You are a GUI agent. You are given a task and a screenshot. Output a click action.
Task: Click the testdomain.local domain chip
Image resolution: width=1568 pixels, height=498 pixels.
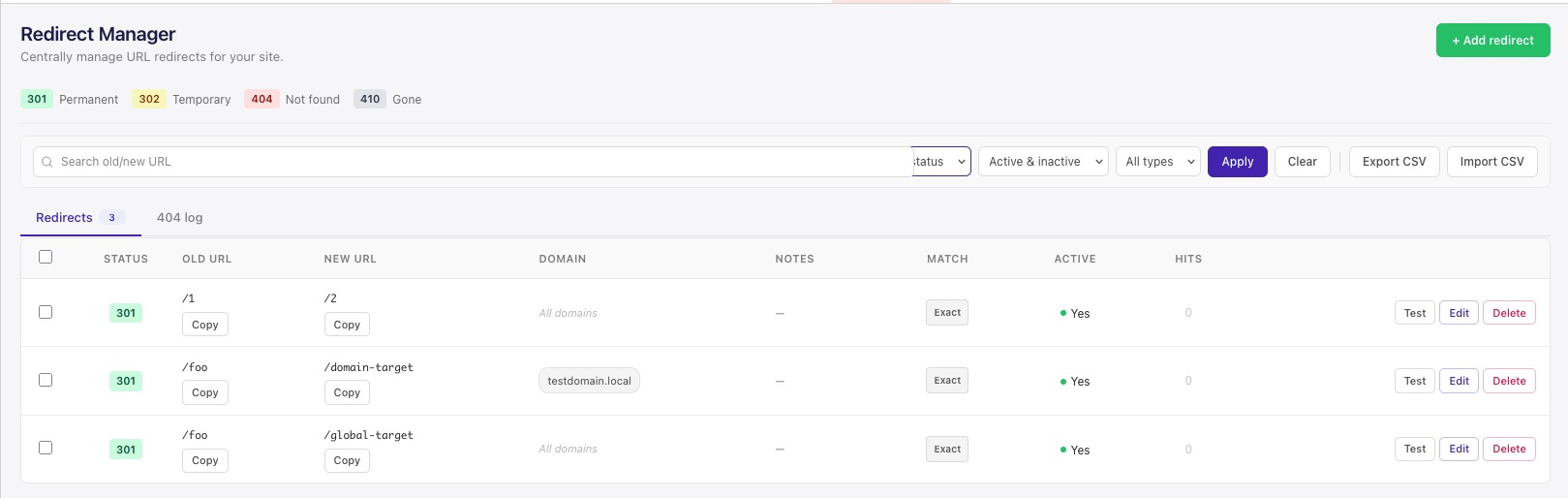589,381
